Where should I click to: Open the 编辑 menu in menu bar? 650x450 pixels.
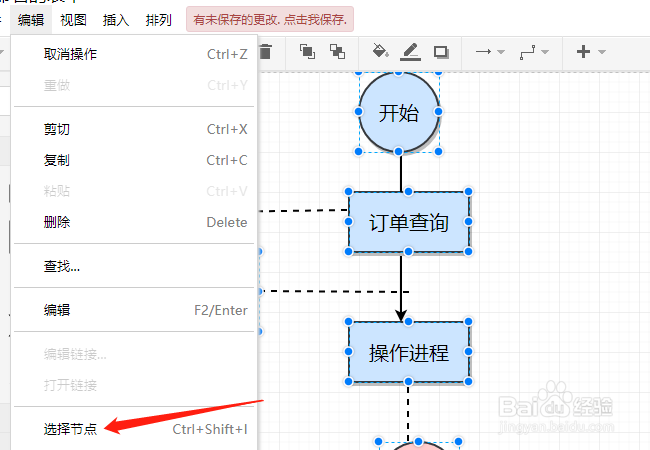point(31,19)
